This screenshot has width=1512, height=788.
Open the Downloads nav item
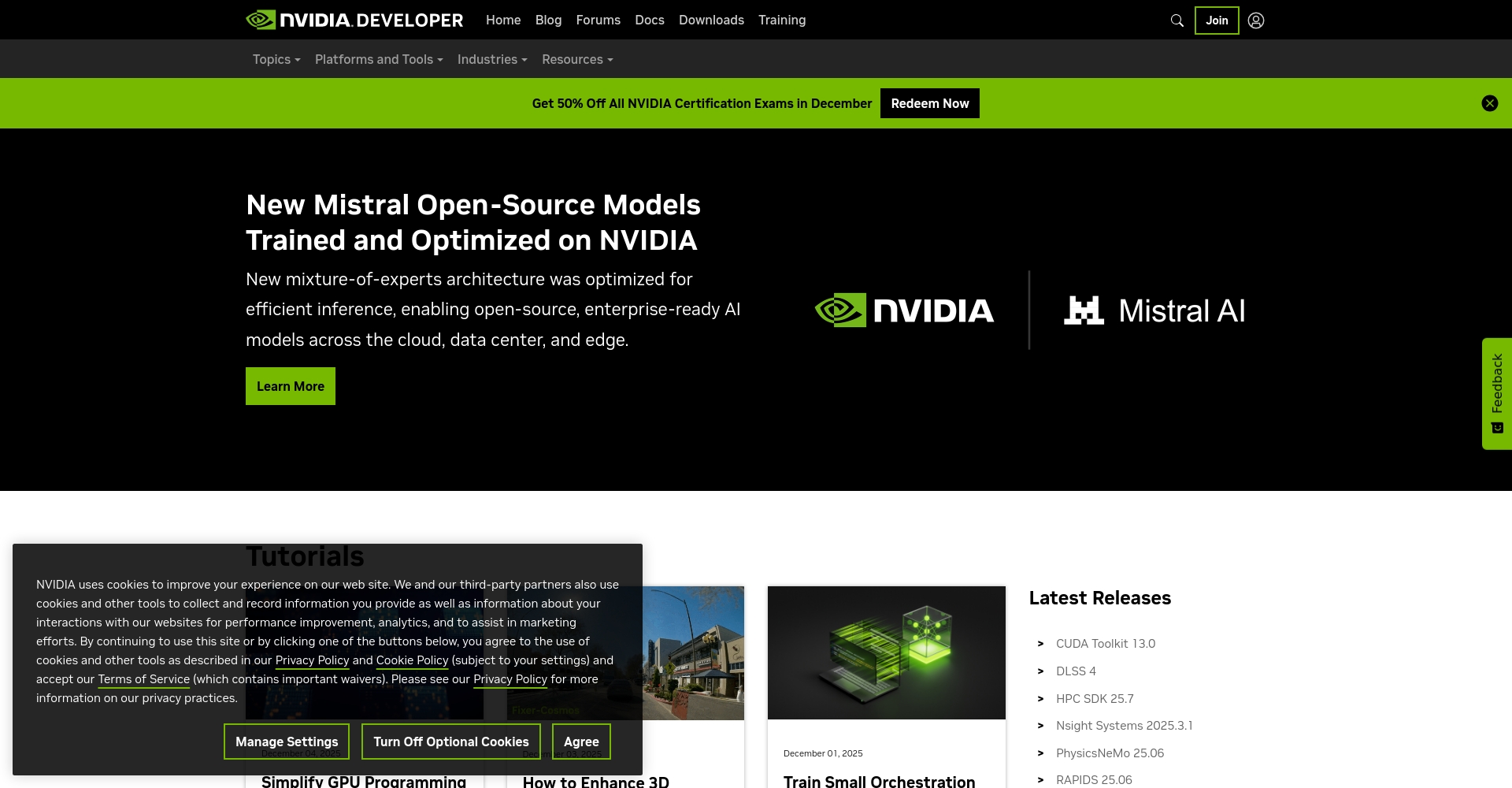(711, 20)
